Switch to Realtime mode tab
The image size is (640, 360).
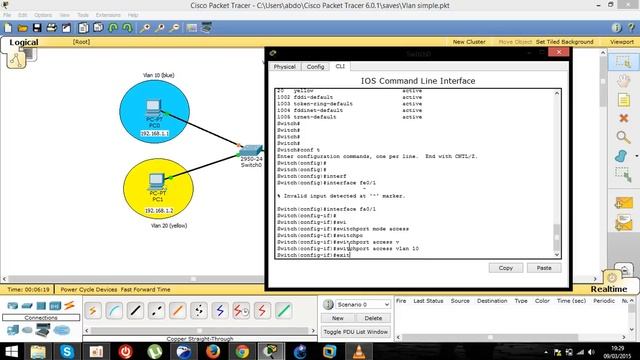coord(609,289)
